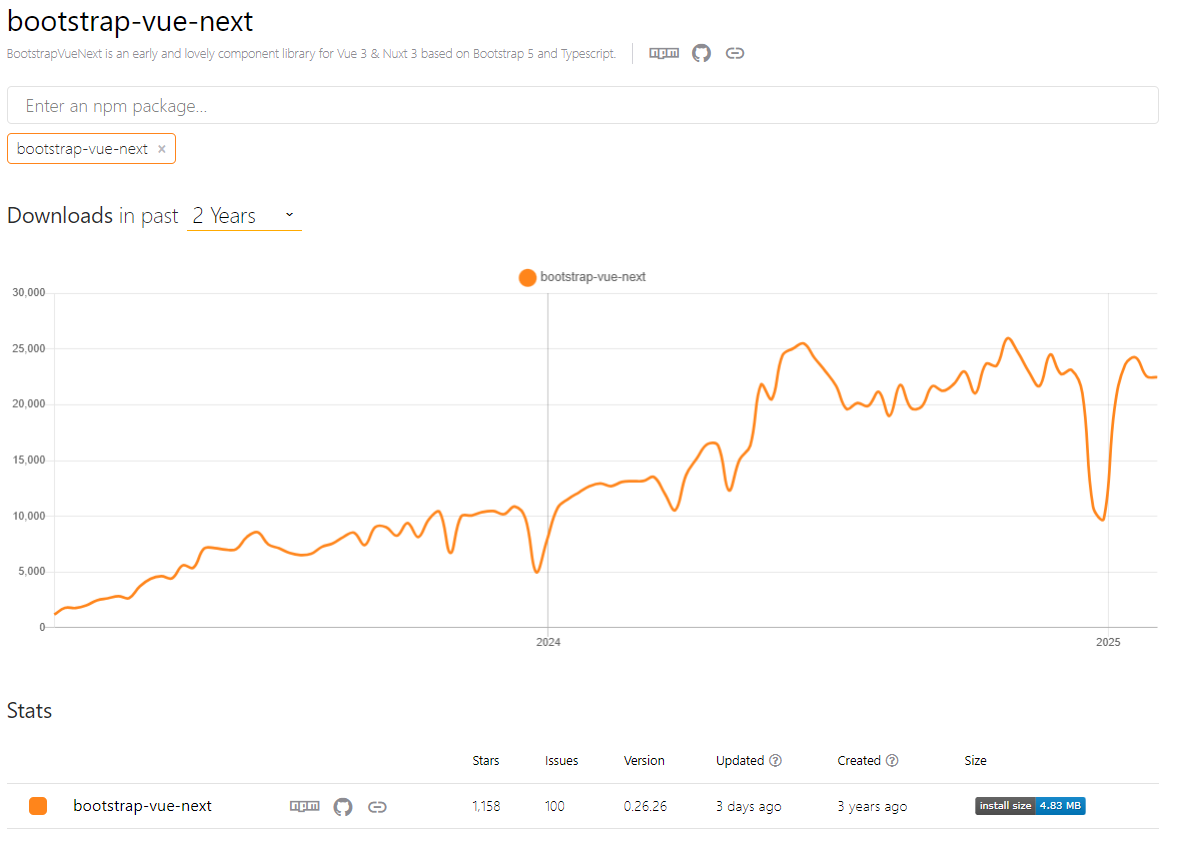Click the install size 4.83 MB badge

click(x=1030, y=806)
